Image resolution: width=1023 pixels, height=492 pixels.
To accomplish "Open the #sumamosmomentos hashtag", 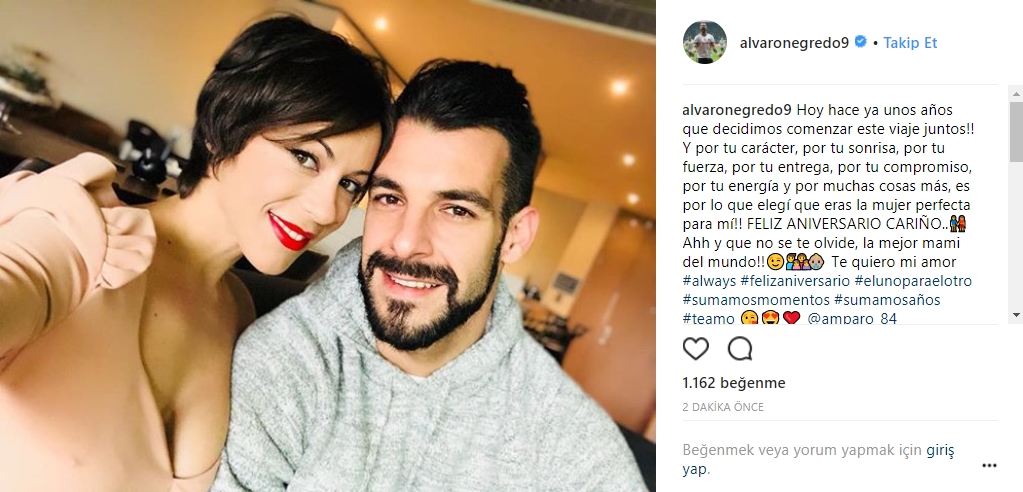I will [756, 300].
